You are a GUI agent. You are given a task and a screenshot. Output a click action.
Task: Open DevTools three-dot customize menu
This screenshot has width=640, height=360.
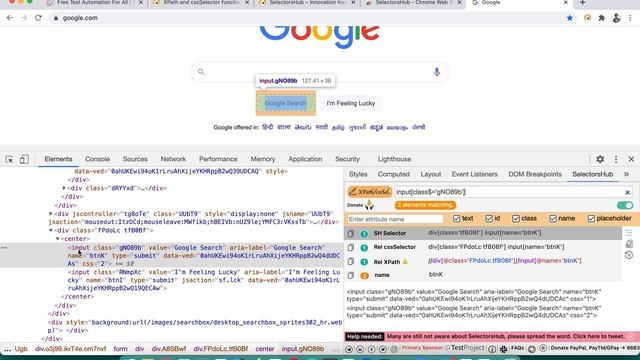click(616, 159)
